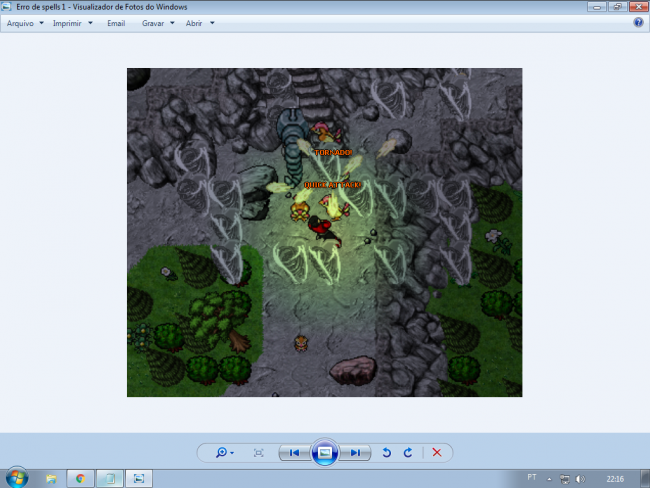Select the Photo Viewer taskbar button
650x488 pixels.
(x=139, y=479)
